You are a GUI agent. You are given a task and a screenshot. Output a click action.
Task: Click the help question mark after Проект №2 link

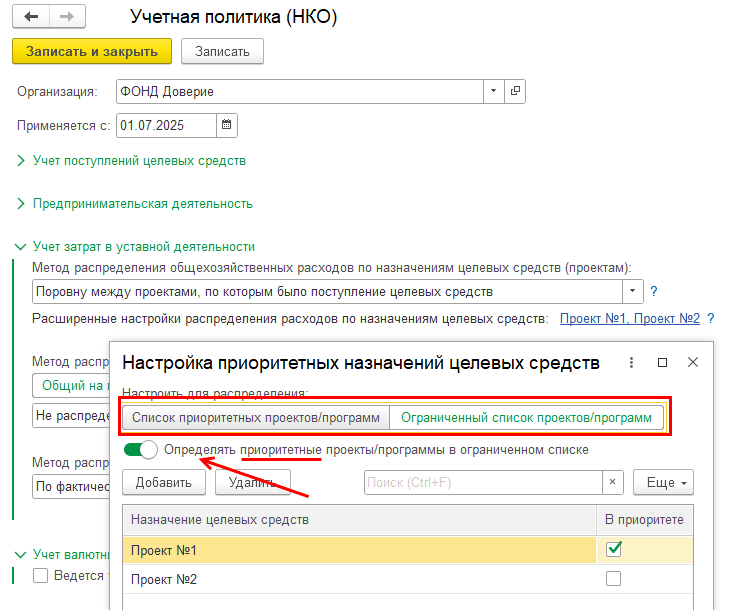pos(711,319)
